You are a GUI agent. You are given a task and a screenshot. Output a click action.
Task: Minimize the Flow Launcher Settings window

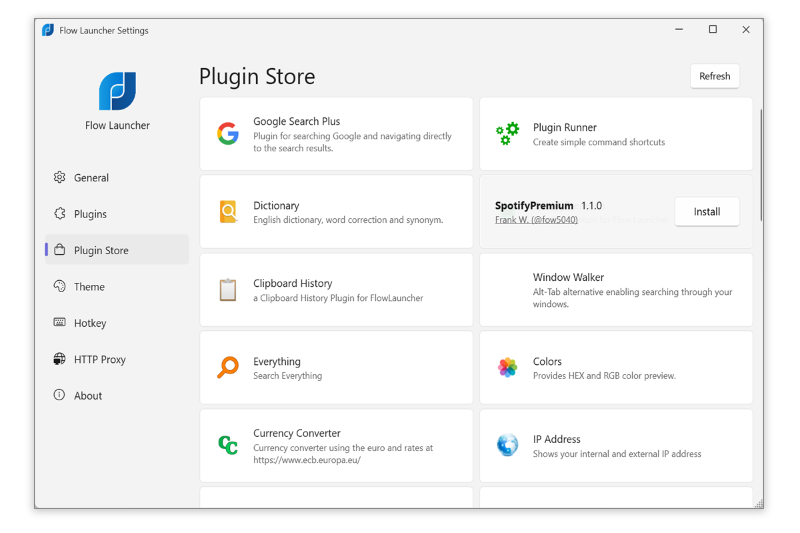[x=679, y=30]
